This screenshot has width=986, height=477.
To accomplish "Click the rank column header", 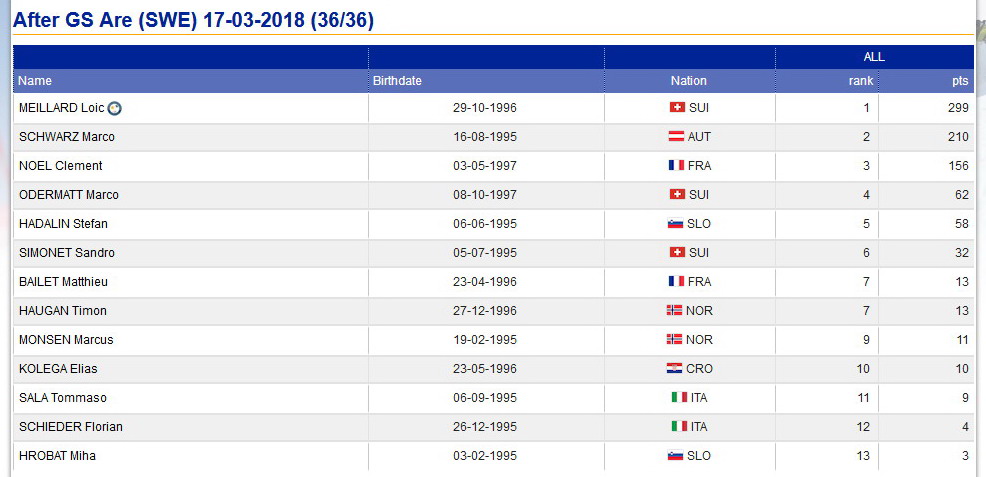I will (x=861, y=81).
